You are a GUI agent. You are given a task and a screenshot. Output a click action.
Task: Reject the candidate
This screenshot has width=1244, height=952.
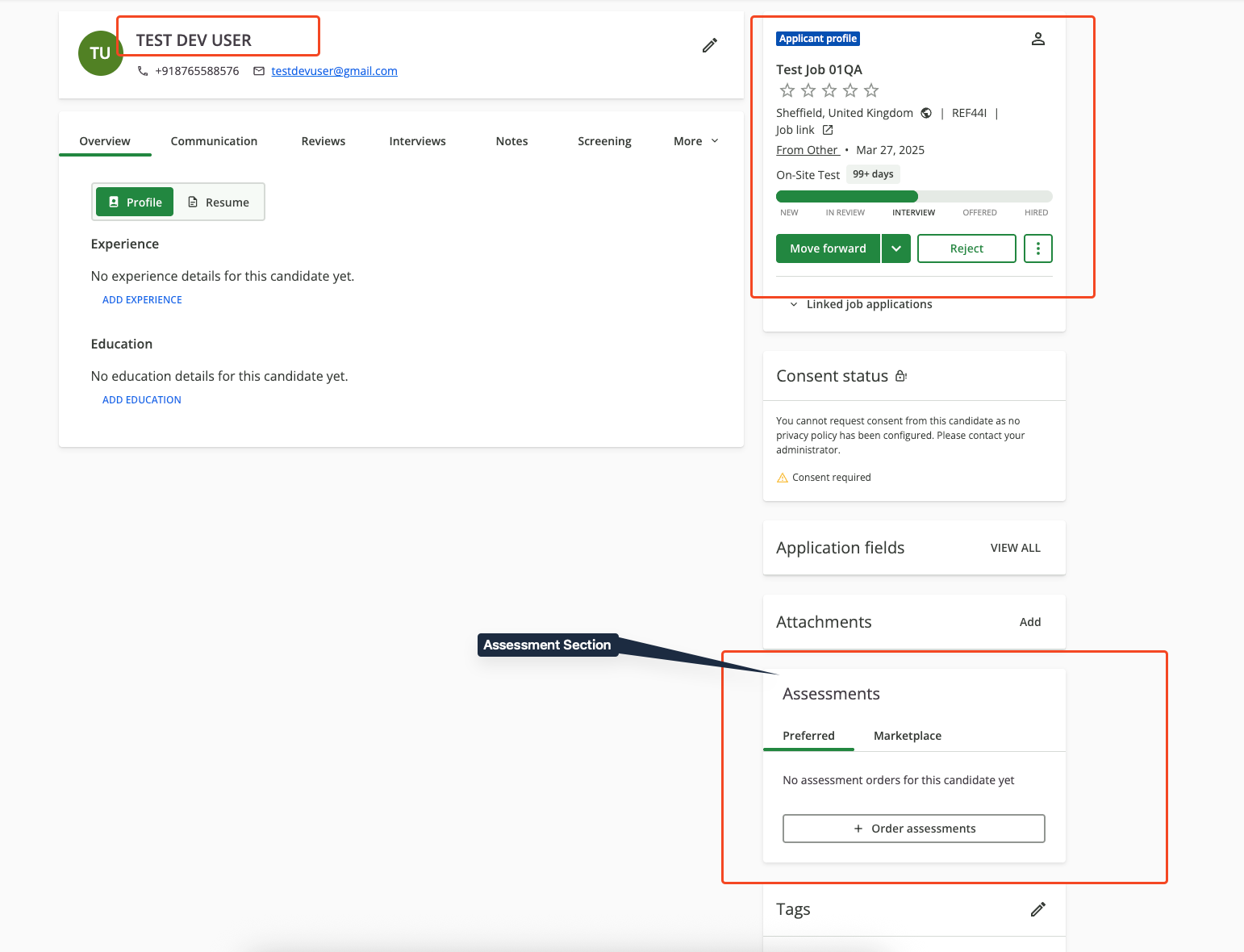click(966, 248)
